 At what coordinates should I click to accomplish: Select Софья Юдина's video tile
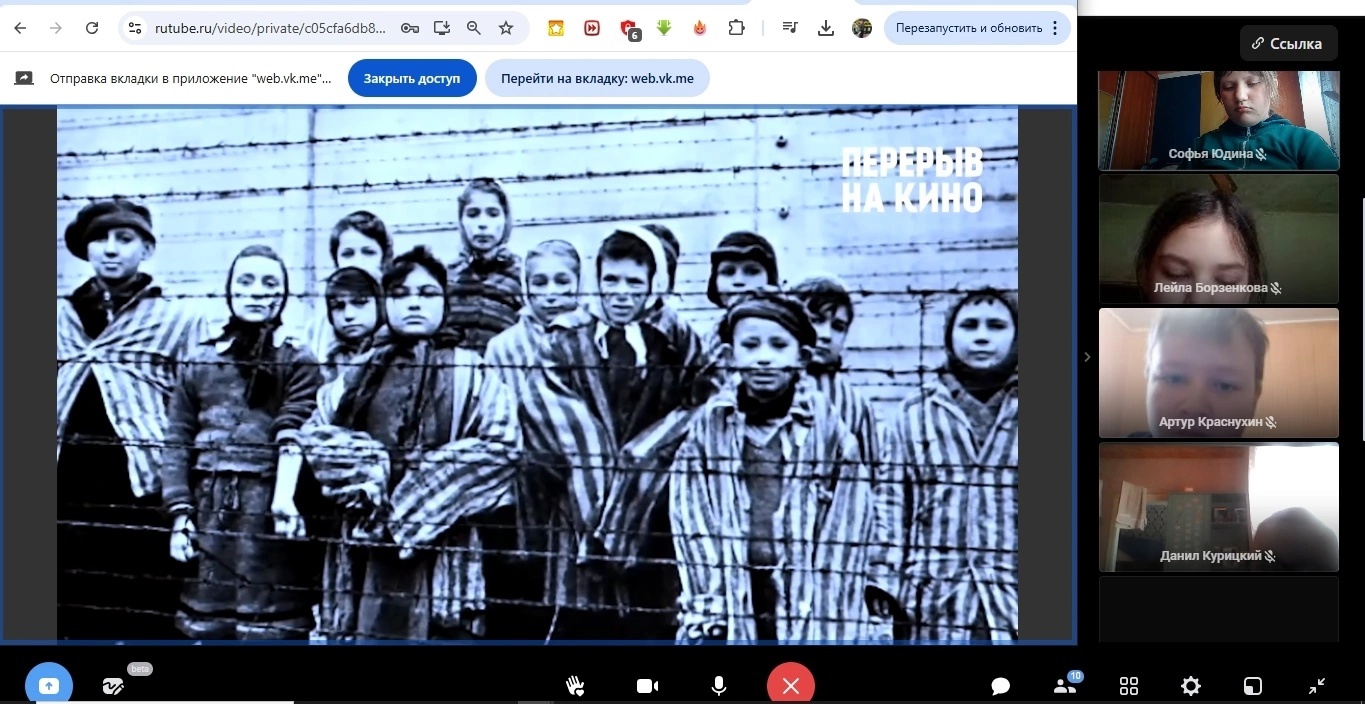tap(1218, 120)
